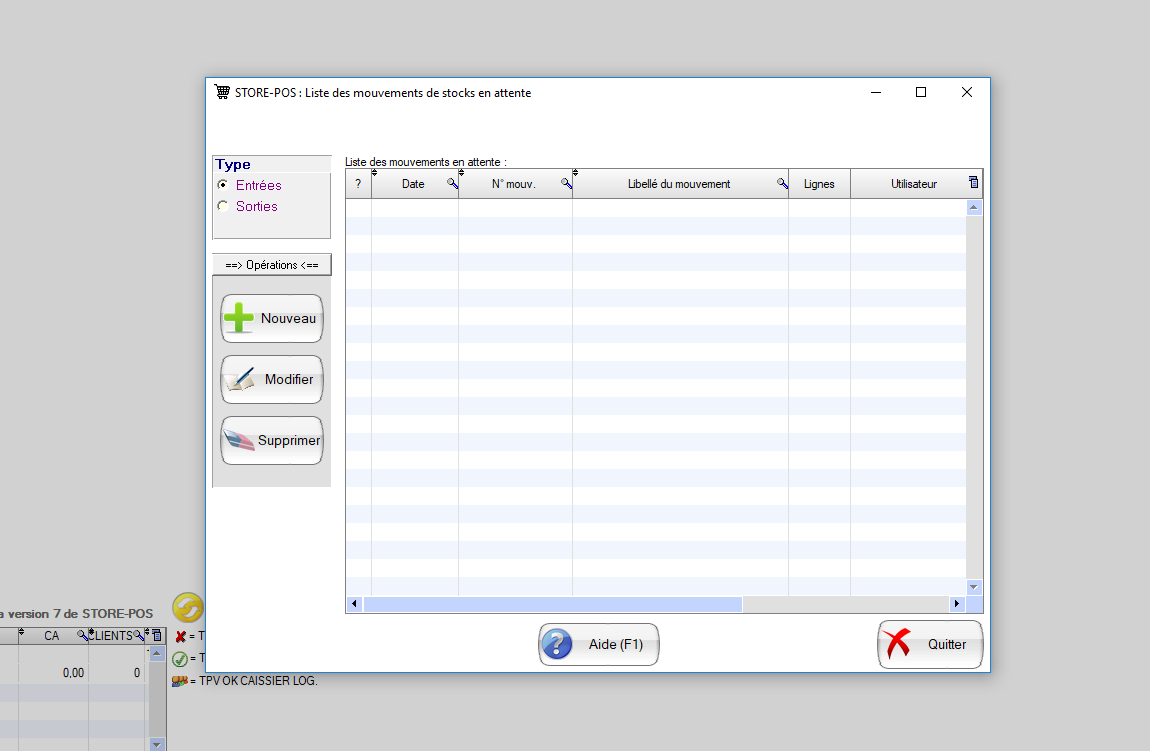Click the Opérations section header
Screen dimensions: 1150x751
click(272, 265)
